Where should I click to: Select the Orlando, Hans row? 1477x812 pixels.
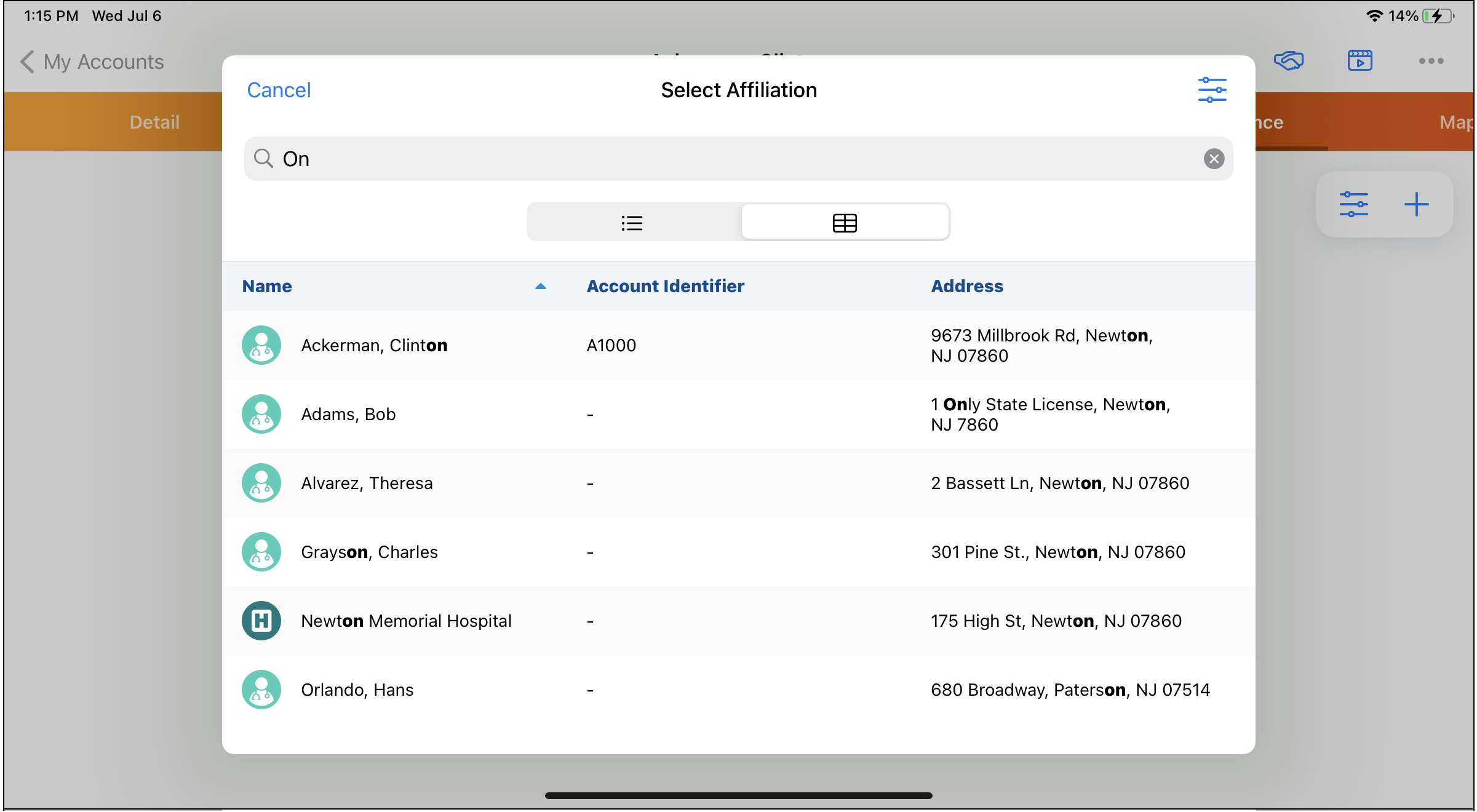[738, 690]
